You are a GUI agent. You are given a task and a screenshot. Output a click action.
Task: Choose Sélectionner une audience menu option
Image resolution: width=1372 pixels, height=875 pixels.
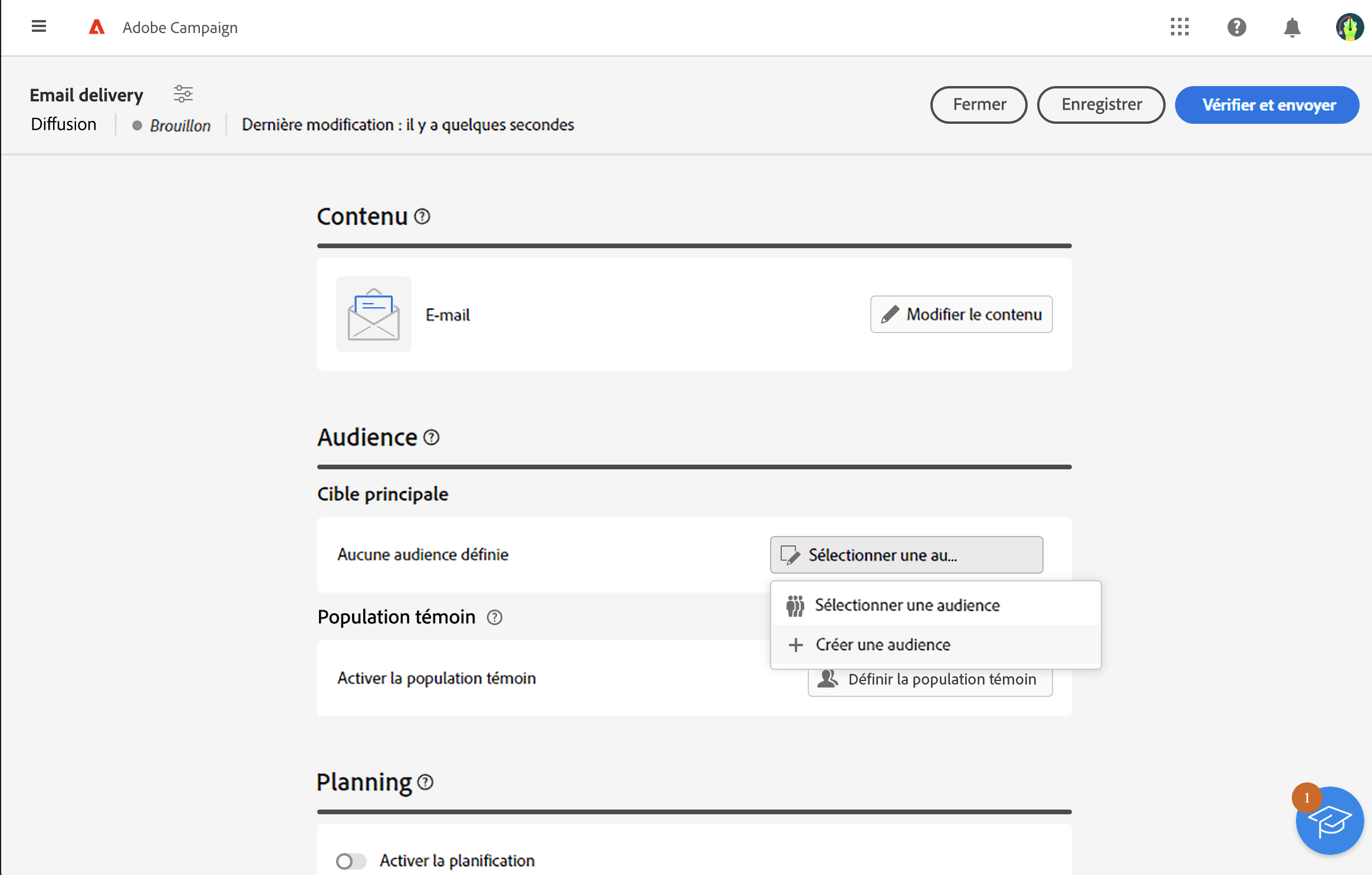[907, 605]
